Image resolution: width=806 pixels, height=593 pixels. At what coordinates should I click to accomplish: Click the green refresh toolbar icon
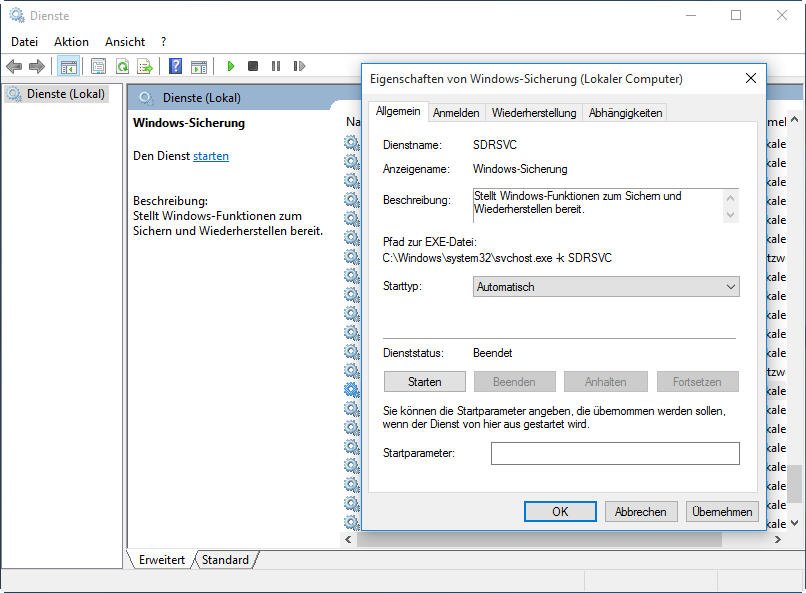point(122,67)
